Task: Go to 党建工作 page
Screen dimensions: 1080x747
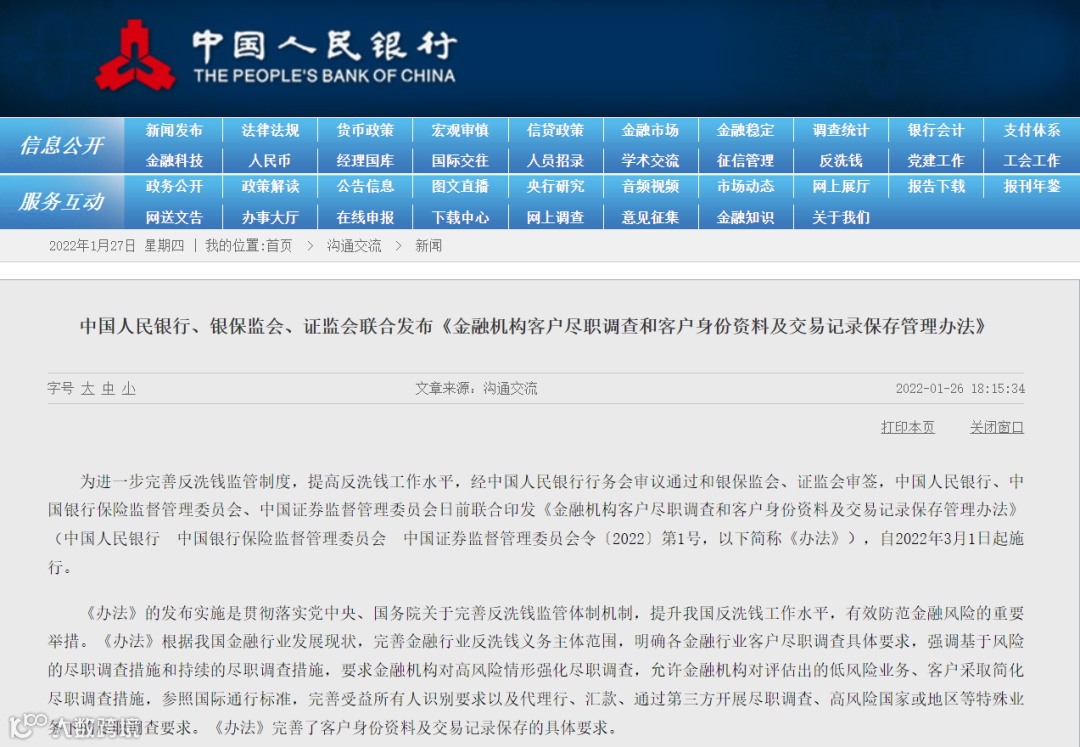Action: pos(936,160)
